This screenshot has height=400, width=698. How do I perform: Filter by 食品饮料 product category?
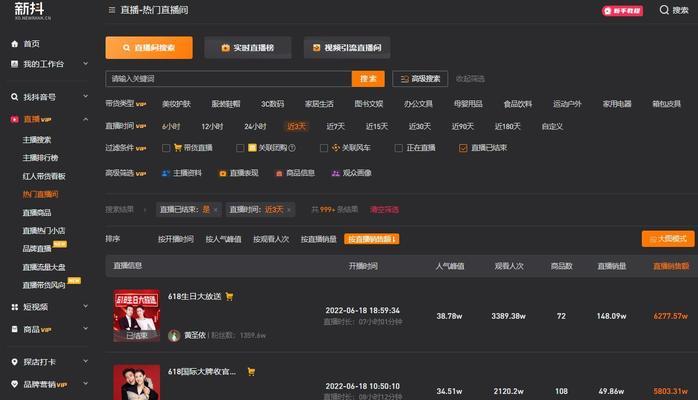pos(518,104)
